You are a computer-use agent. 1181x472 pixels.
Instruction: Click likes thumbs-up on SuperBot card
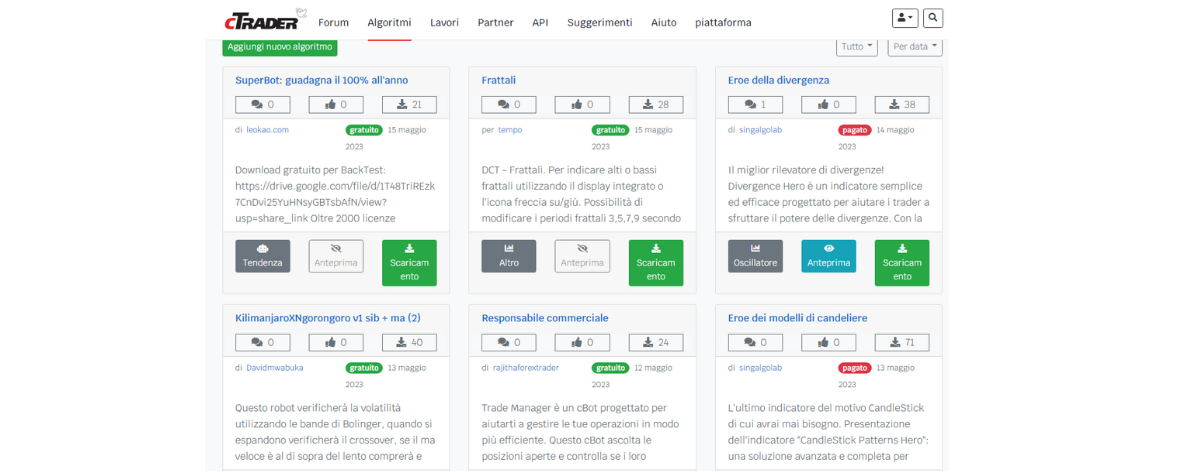tap(336, 105)
